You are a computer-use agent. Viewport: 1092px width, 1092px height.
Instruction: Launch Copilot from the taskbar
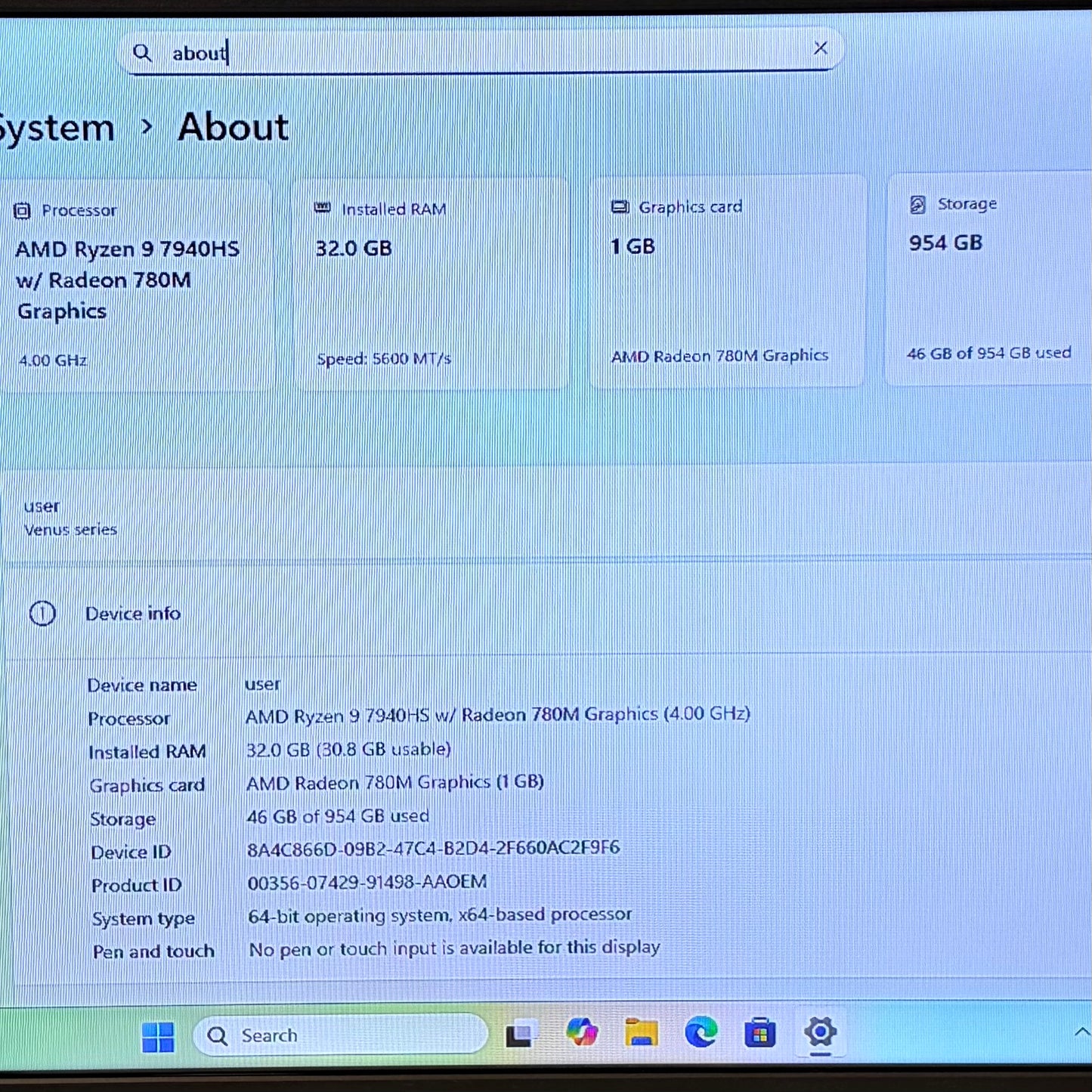pos(582,1032)
